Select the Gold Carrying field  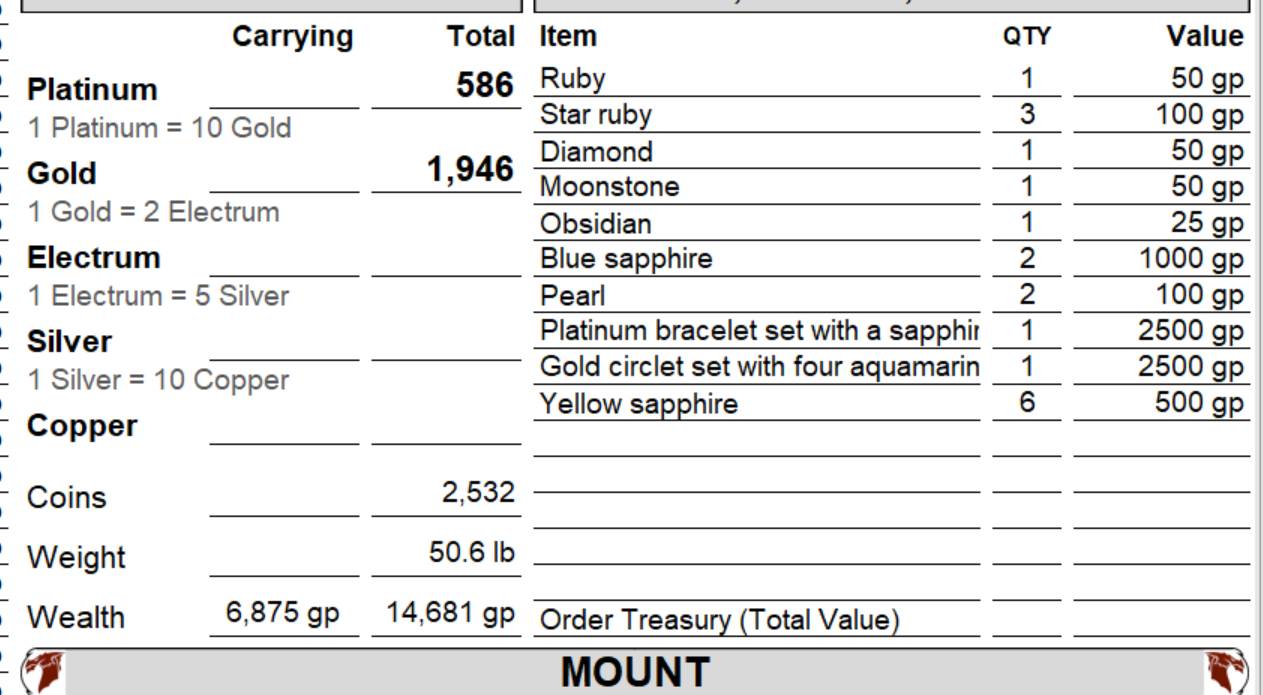(284, 172)
